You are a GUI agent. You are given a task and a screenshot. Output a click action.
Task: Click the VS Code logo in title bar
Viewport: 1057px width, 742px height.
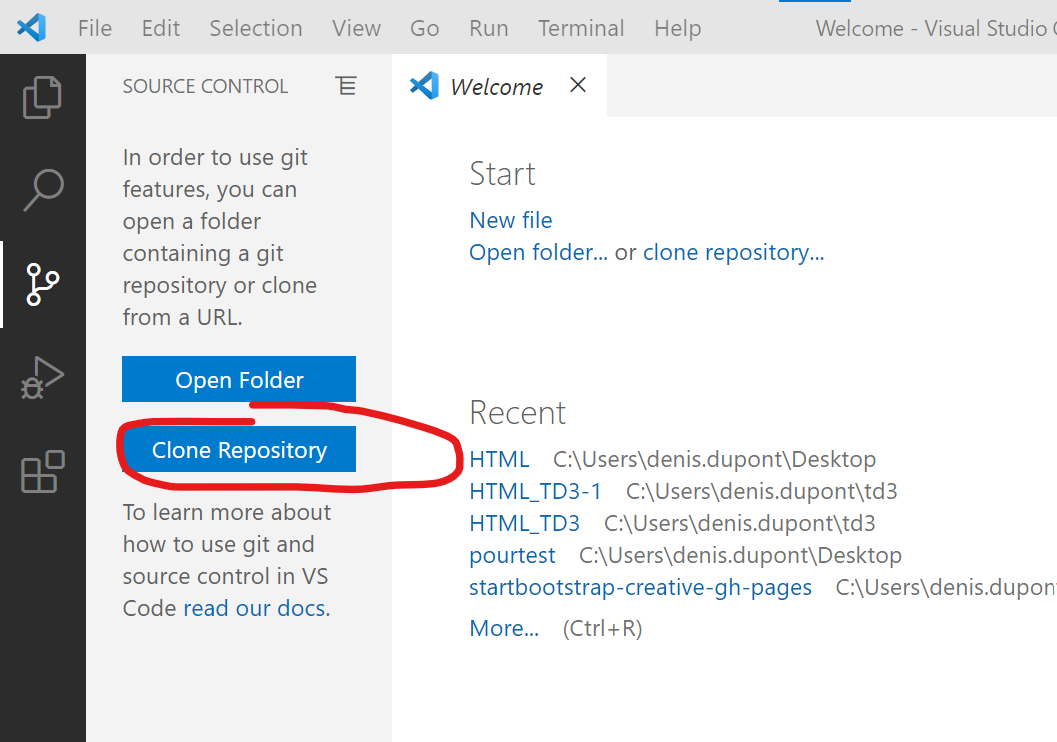coord(31,28)
